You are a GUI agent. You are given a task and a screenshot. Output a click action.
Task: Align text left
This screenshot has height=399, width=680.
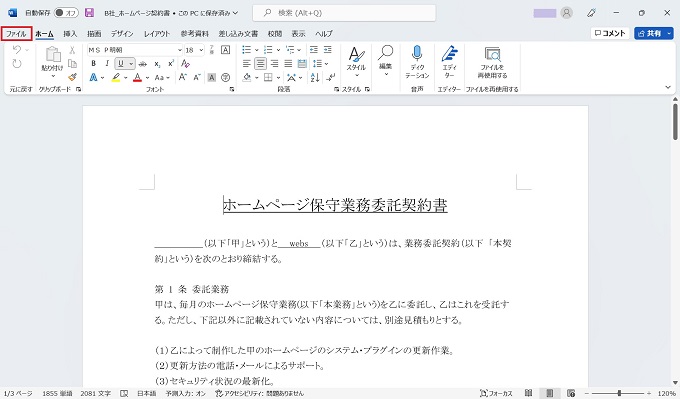(x=246, y=64)
